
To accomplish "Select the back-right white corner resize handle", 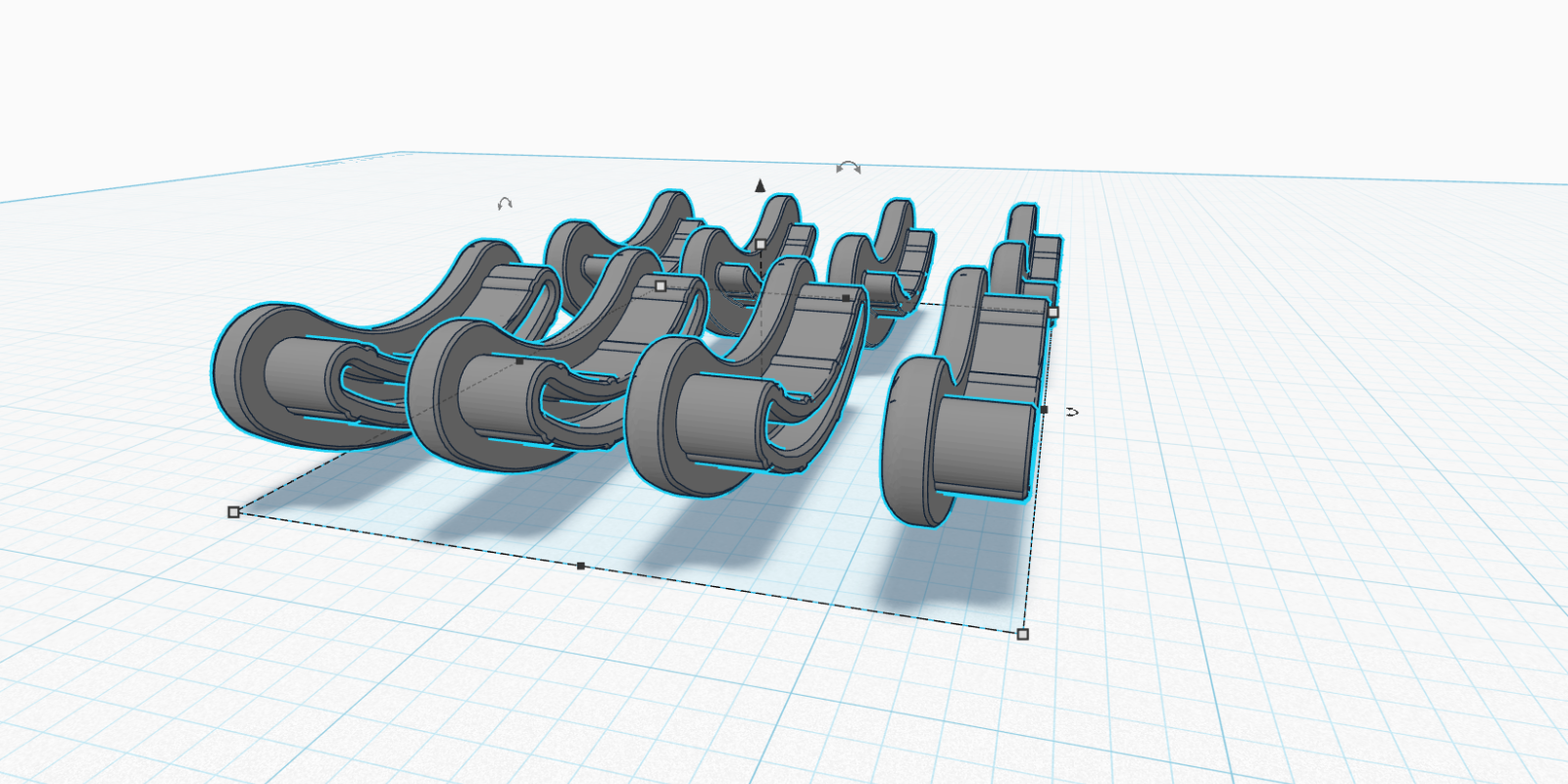I will 1053,312.
